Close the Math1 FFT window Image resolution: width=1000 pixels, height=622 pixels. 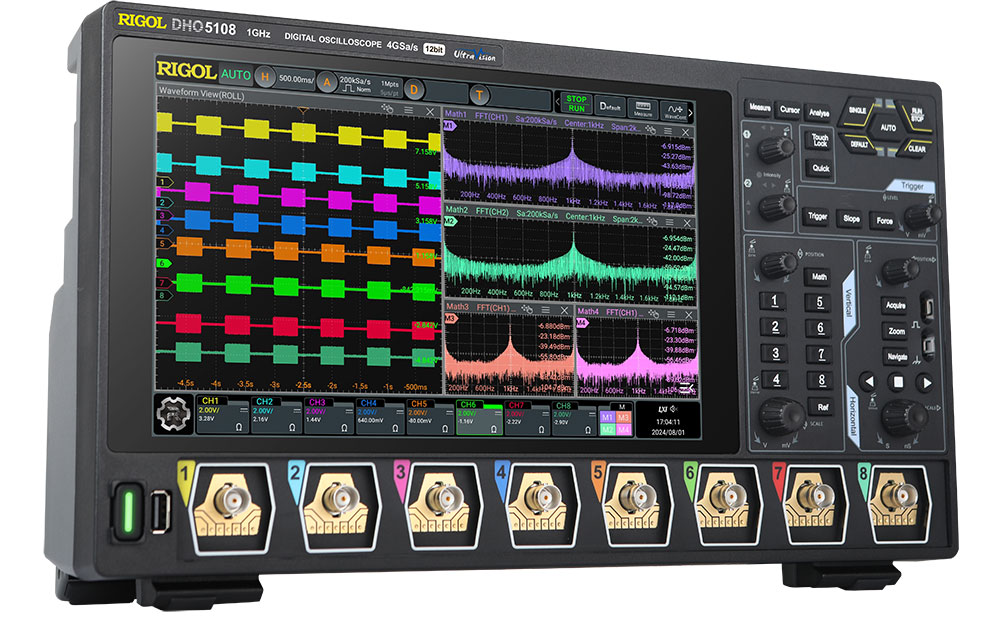click(686, 131)
